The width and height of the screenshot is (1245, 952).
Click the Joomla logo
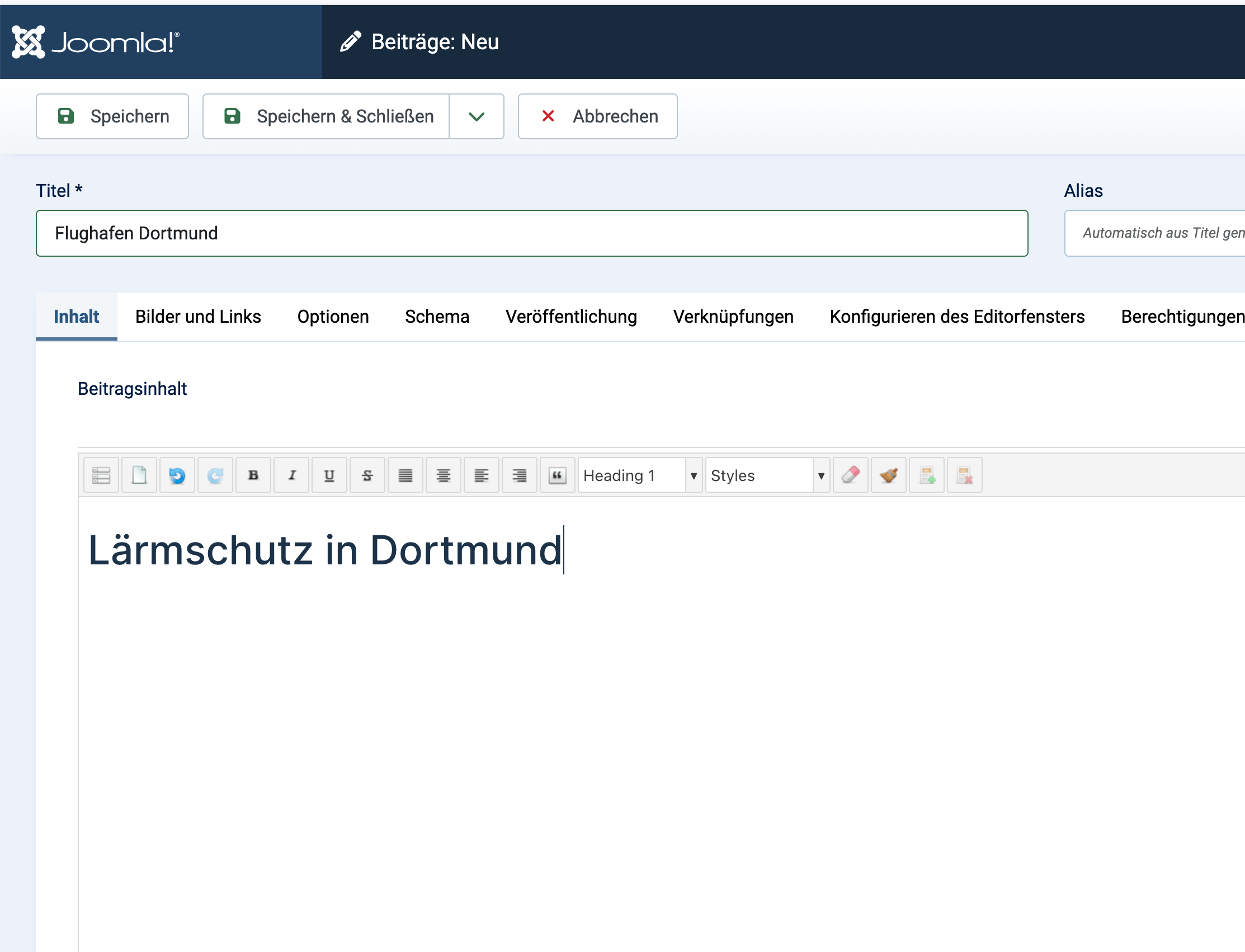pos(96,42)
